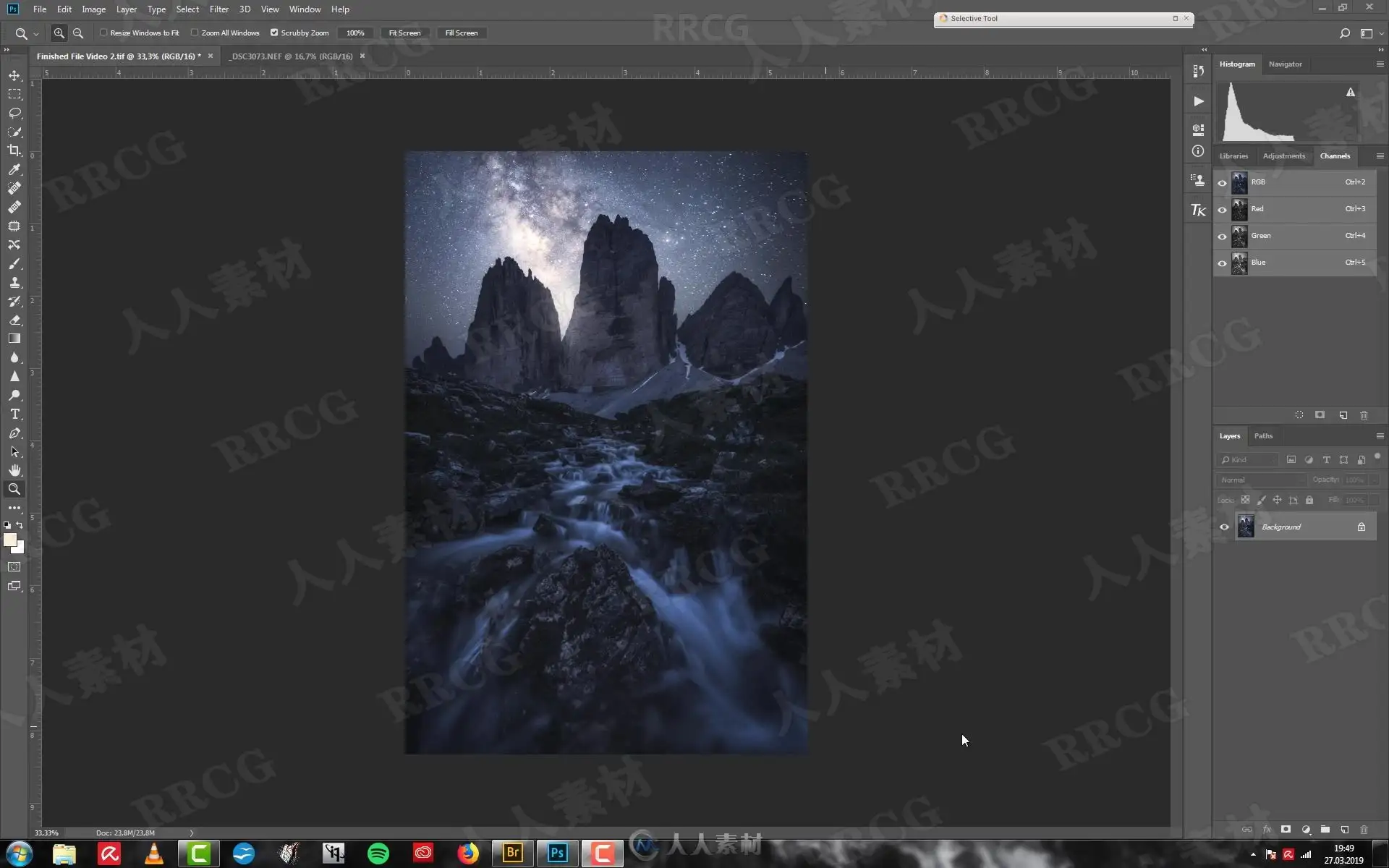Hide the Blue channel eye
The image size is (1389, 868).
[x=1222, y=263]
